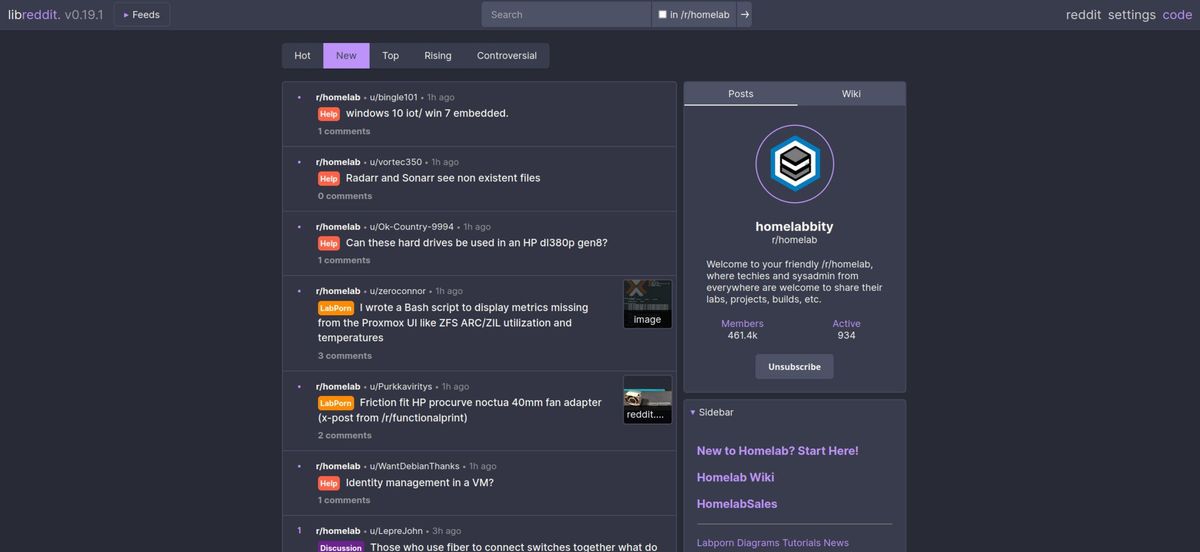Click the search submit arrow button
This screenshot has height=552, width=1200.
(x=745, y=14)
